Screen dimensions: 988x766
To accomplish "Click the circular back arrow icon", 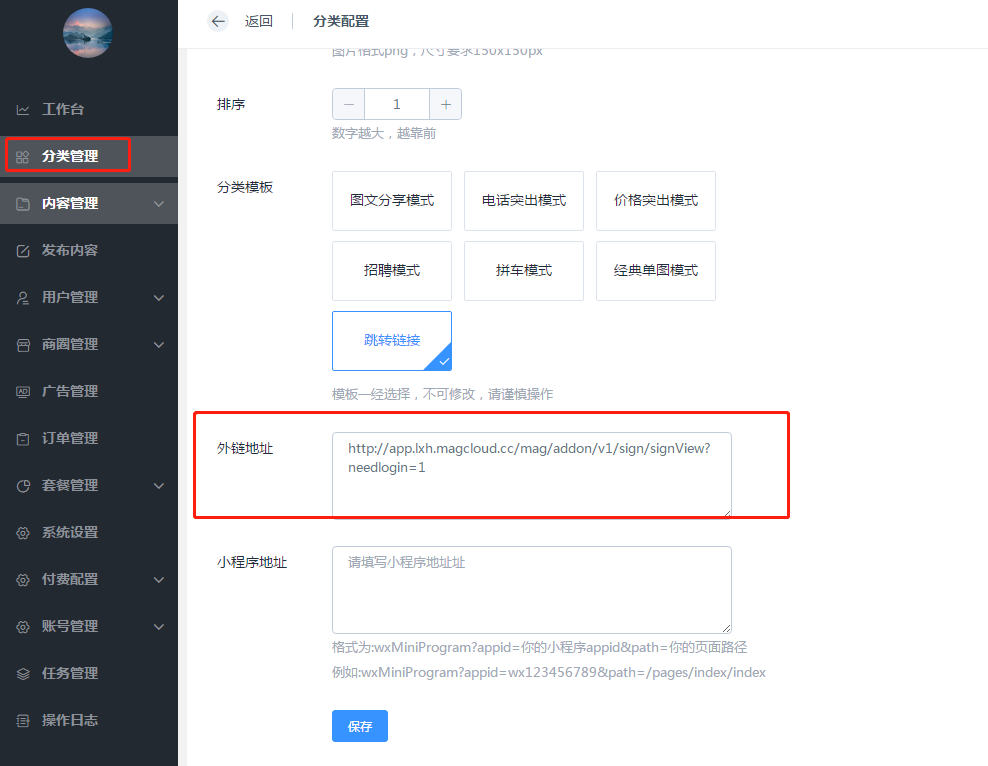I will tap(217, 21).
